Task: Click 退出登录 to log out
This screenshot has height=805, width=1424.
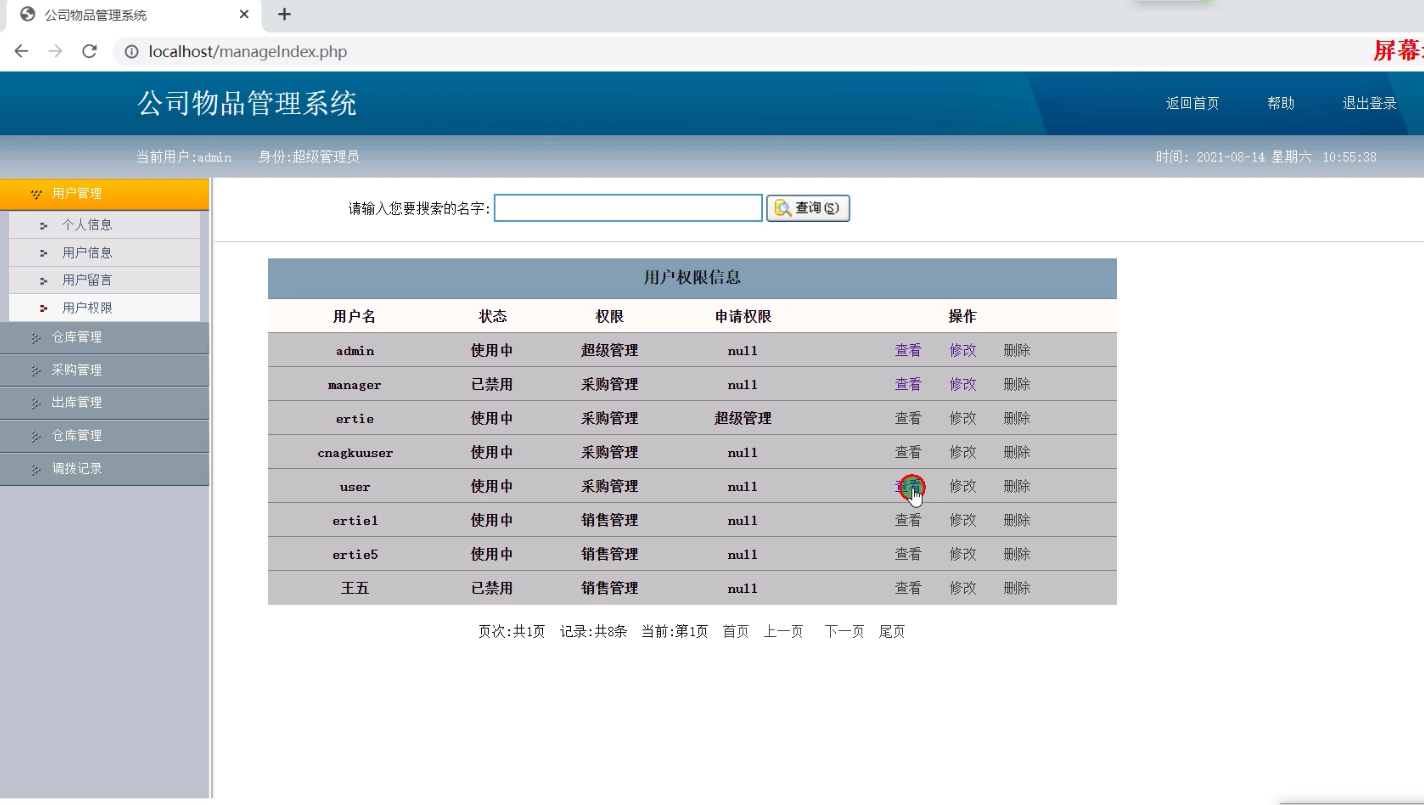Action: (1369, 104)
